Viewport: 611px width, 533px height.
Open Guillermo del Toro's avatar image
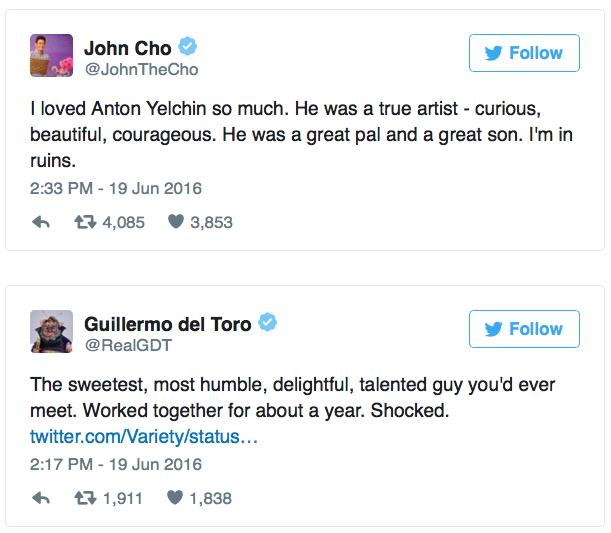pos(51,331)
